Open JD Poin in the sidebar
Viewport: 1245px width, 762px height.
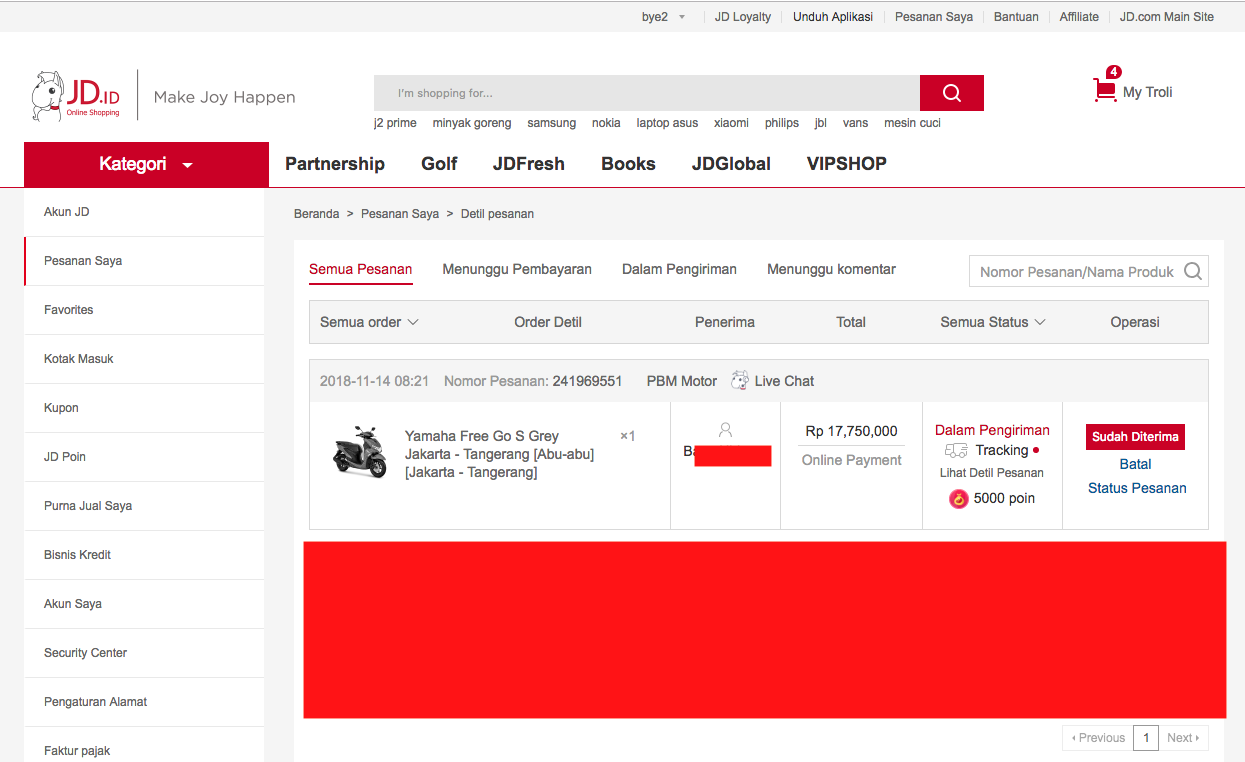click(x=144, y=457)
